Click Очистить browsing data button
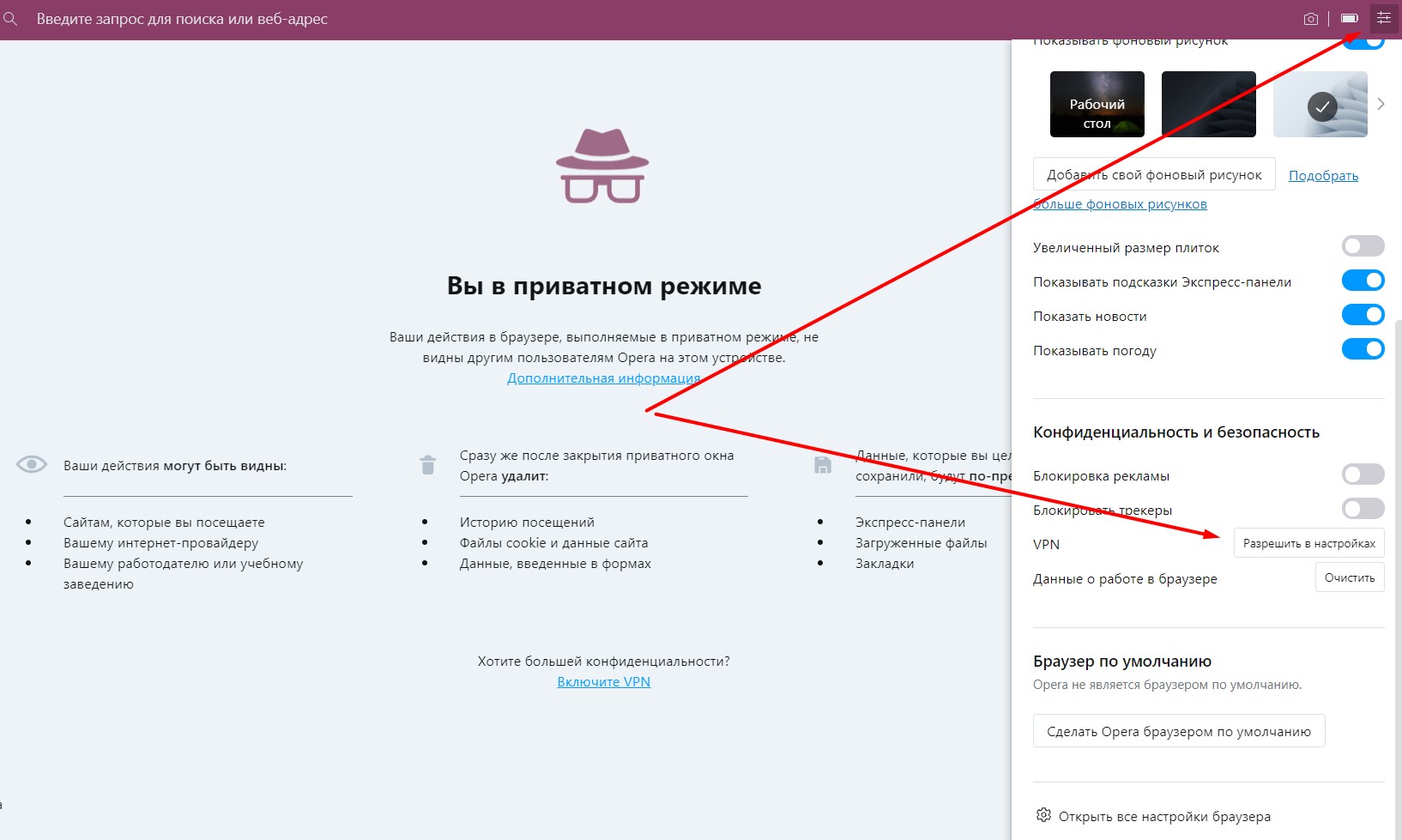This screenshot has width=1402, height=840. pos(1350,577)
